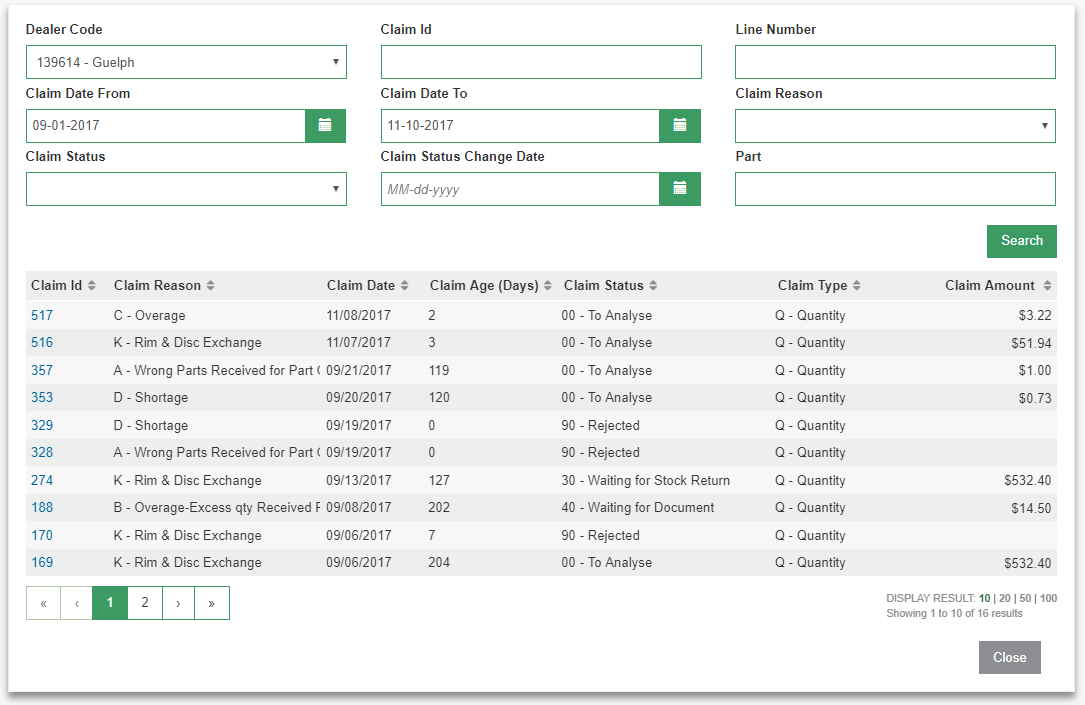View claim 170

click(42, 535)
